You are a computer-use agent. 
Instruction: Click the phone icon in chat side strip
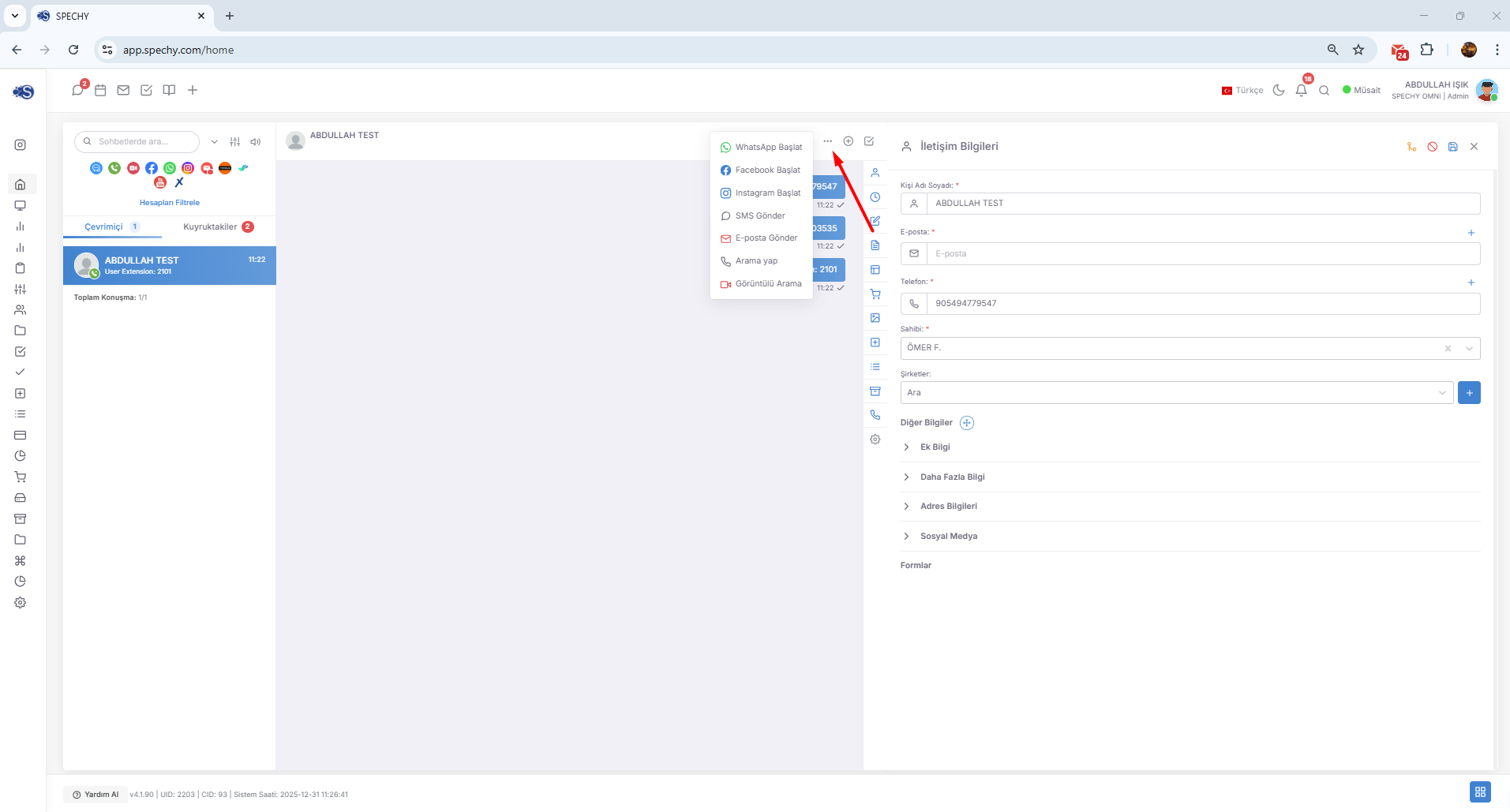pyautogui.click(x=875, y=415)
